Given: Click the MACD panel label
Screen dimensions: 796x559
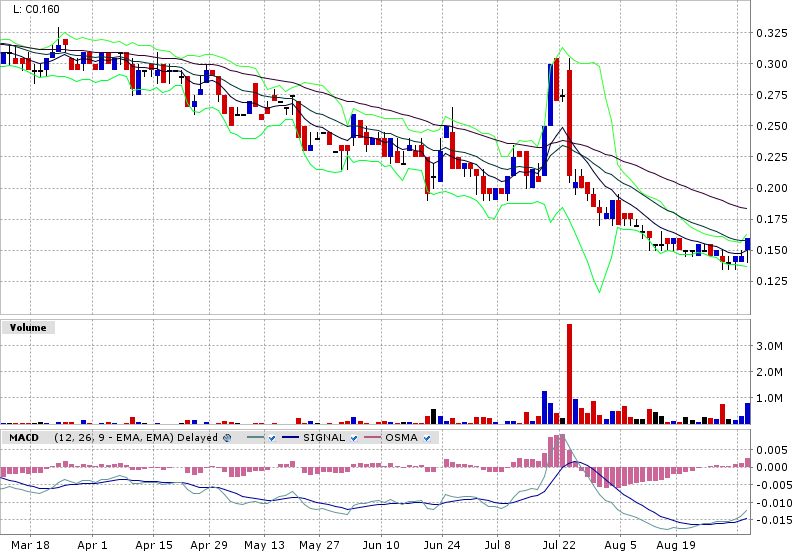Looking at the screenshot, I should coord(25,438).
